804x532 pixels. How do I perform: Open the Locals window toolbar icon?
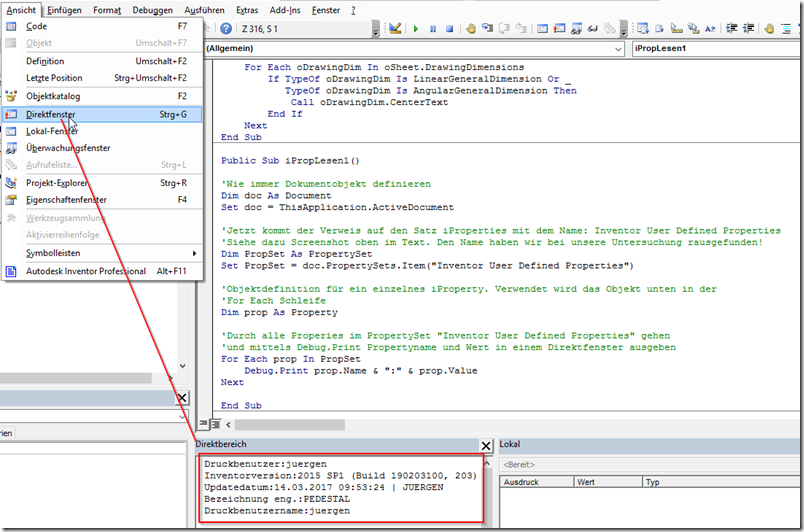[x=542, y=29]
